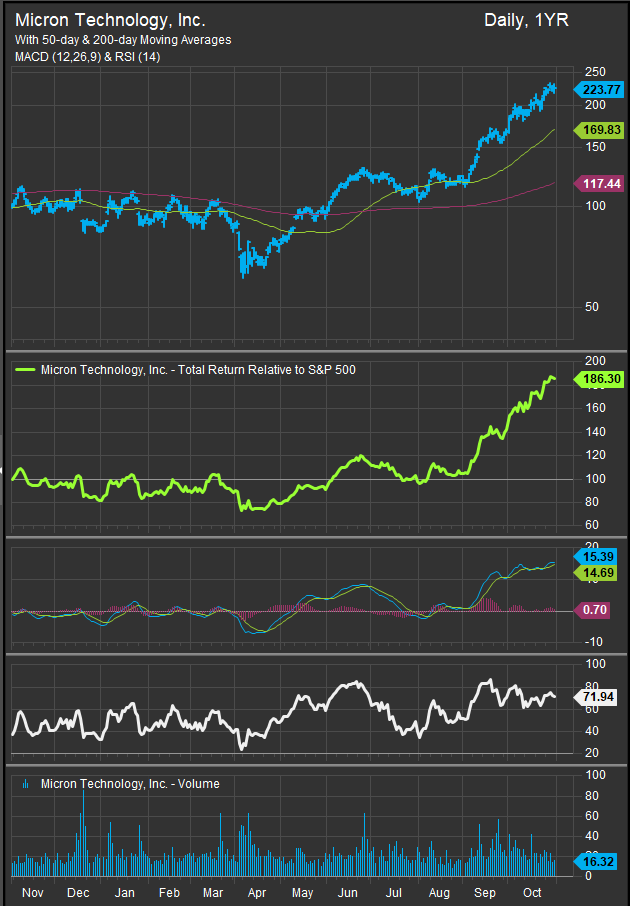Click the pink 0.70 histogram tag
The image size is (630, 906).
tap(599, 608)
